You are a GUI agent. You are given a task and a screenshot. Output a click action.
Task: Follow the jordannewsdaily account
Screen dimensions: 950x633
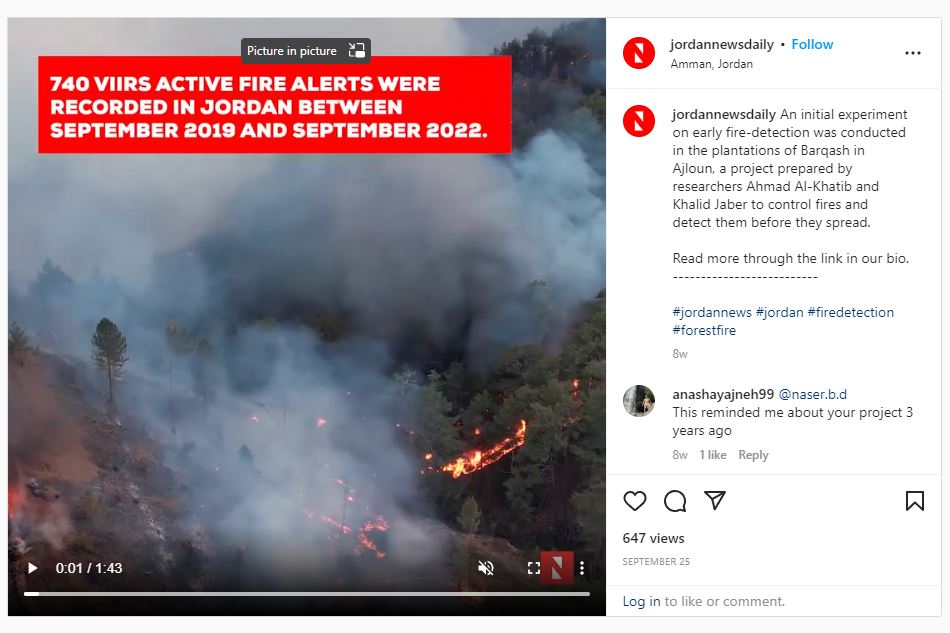pyautogui.click(x=812, y=44)
